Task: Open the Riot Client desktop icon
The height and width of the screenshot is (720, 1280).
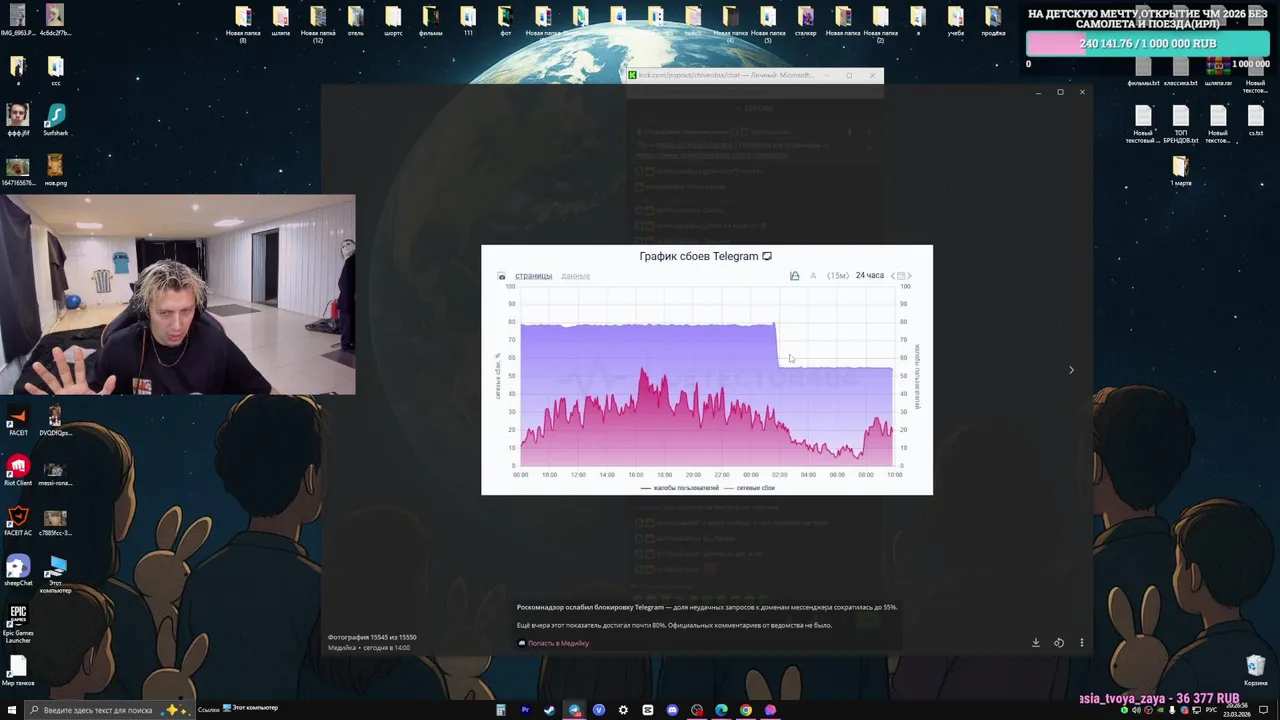Action: tap(18, 471)
